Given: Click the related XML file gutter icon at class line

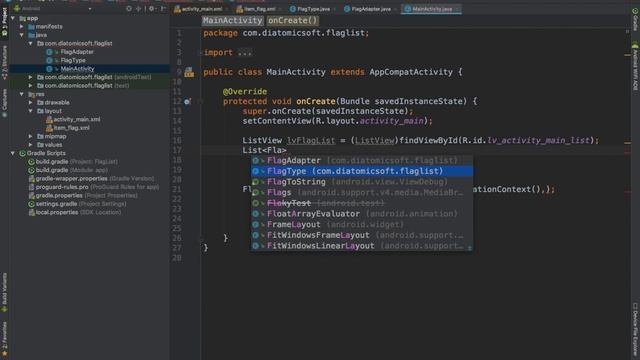Looking at the screenshot, I should point(189,72).
